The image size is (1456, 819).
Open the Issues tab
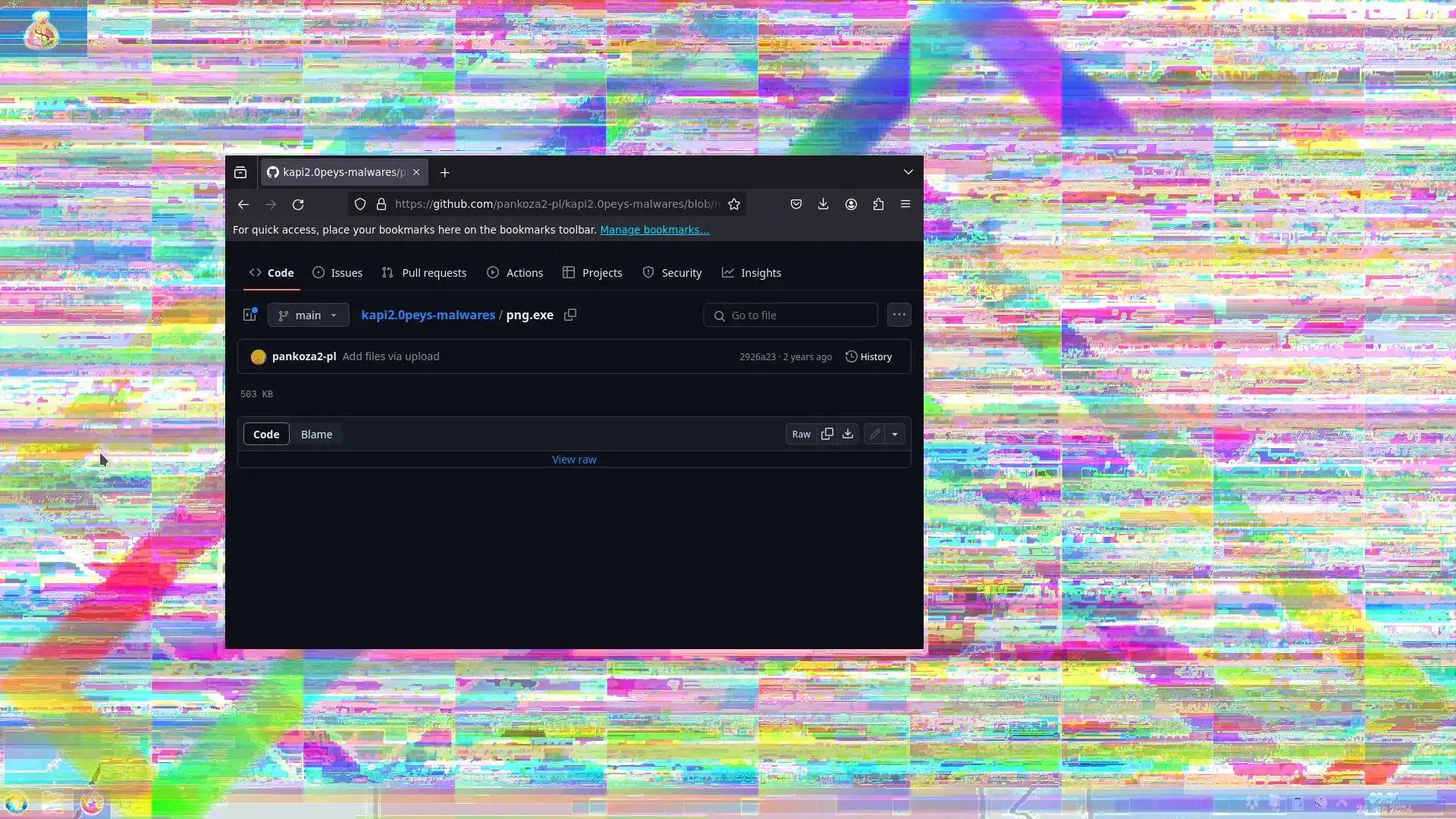coord(337,273)
